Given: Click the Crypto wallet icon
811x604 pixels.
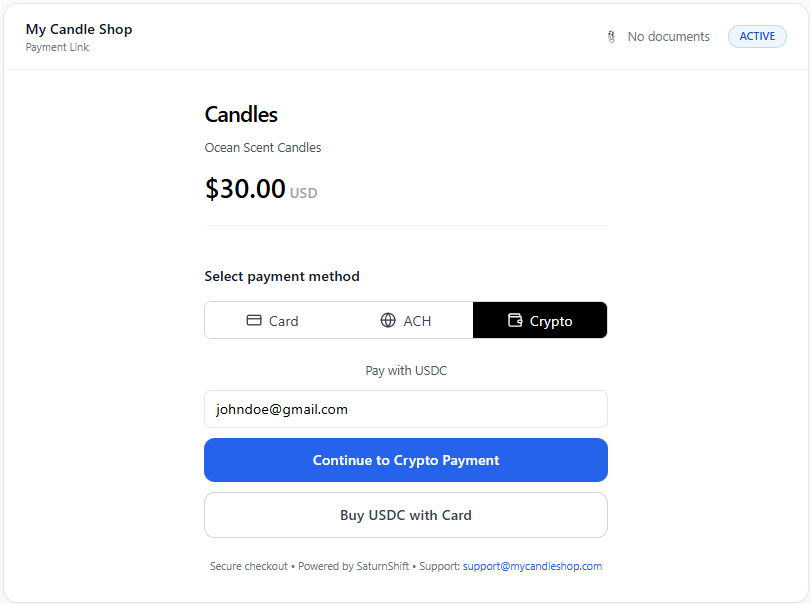Looking at the screenshot, I should coord(515,321).
